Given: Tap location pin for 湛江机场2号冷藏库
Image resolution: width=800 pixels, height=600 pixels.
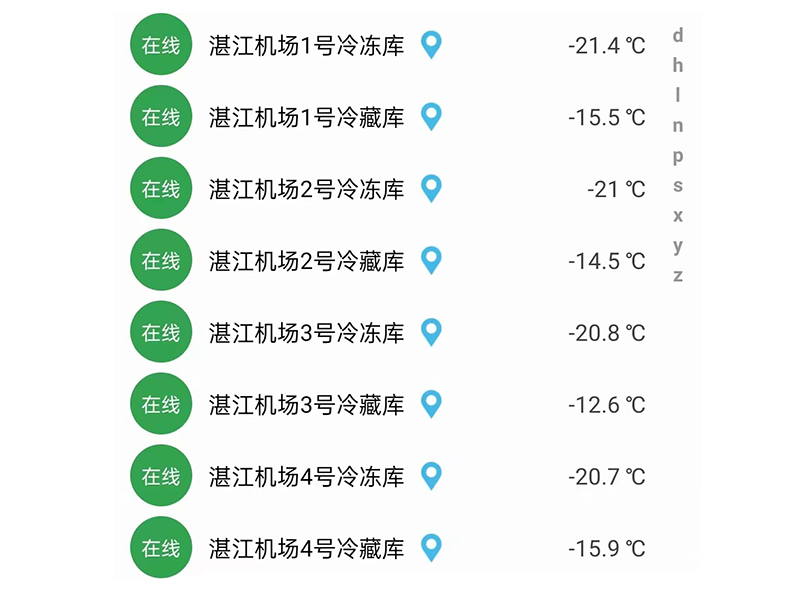Looking at the screenshot, I should point(431,261).
